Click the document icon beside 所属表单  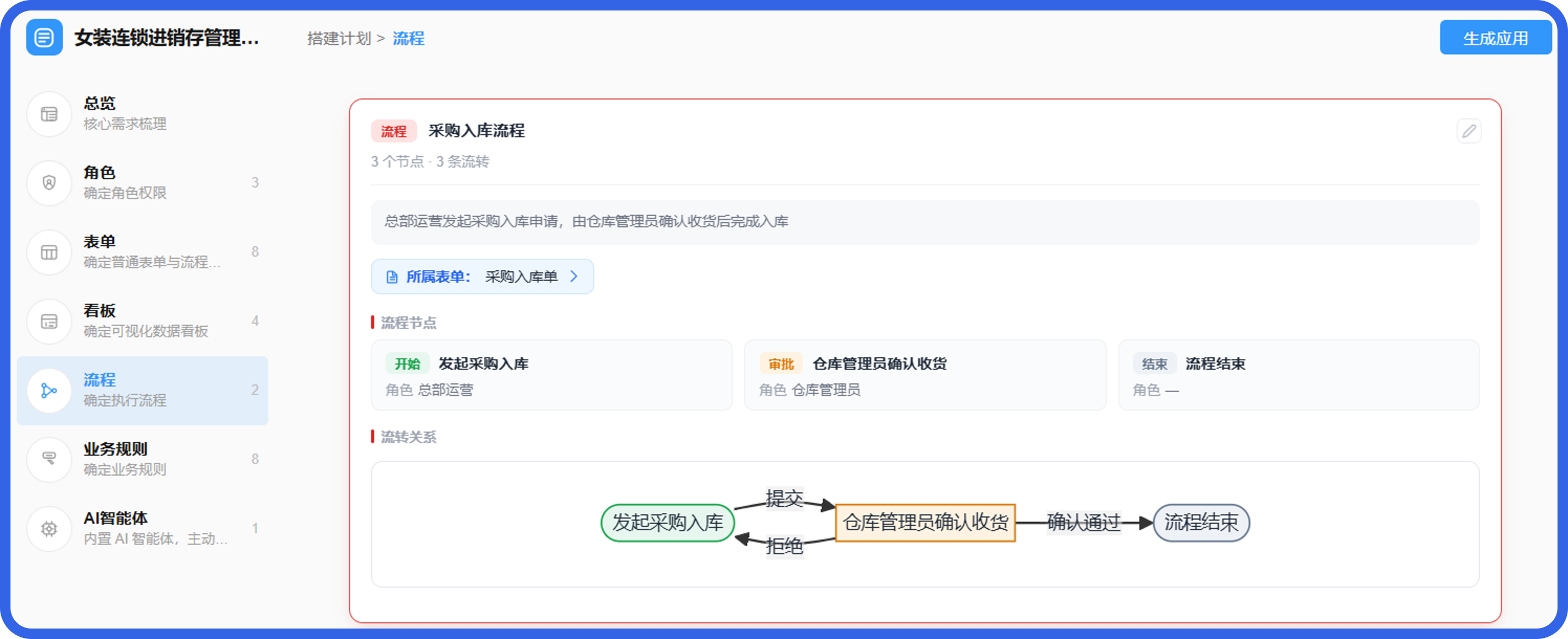point(392,277)
